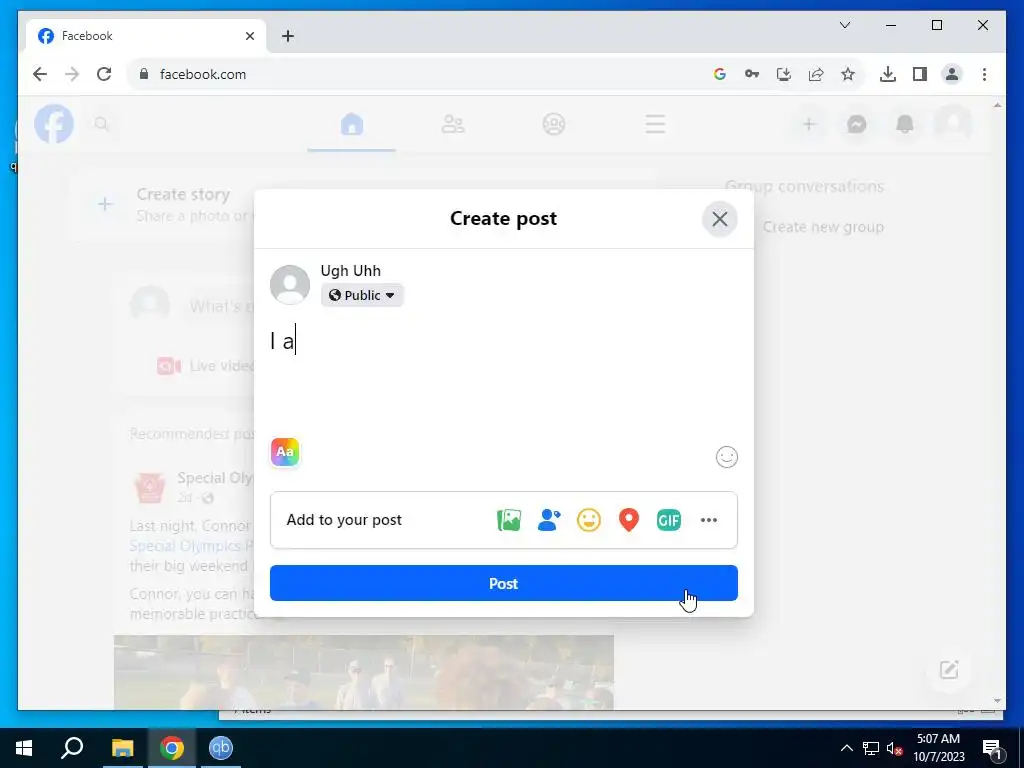The height and width of the screenshot is (768, 1024).
Task: Select the Facebook browser tab
Action: coord(146,36)
